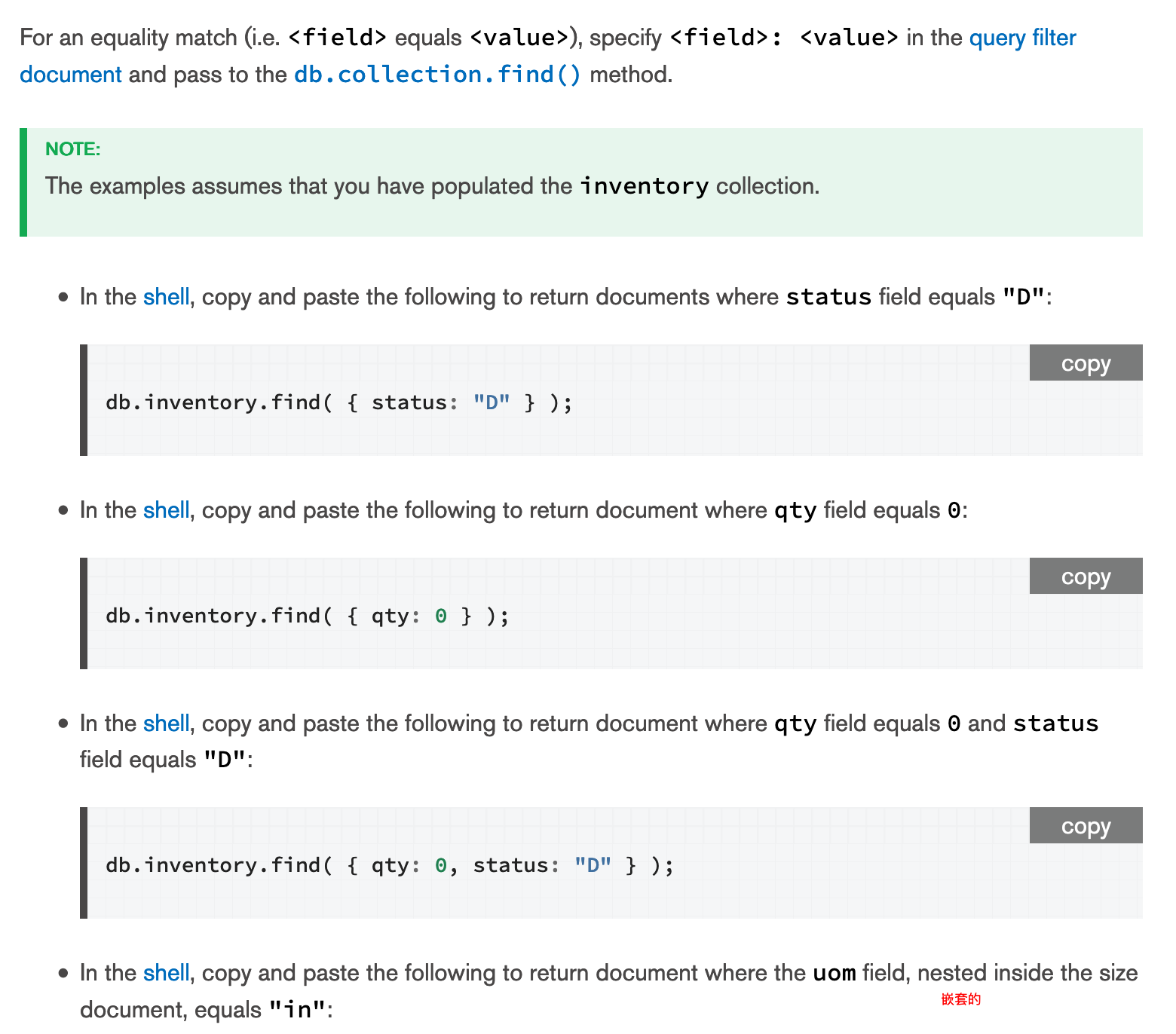Click 'shell' link in the status "D" bullet
Viewport: 1176px width, 1034px height.
(x=167, y=297)
